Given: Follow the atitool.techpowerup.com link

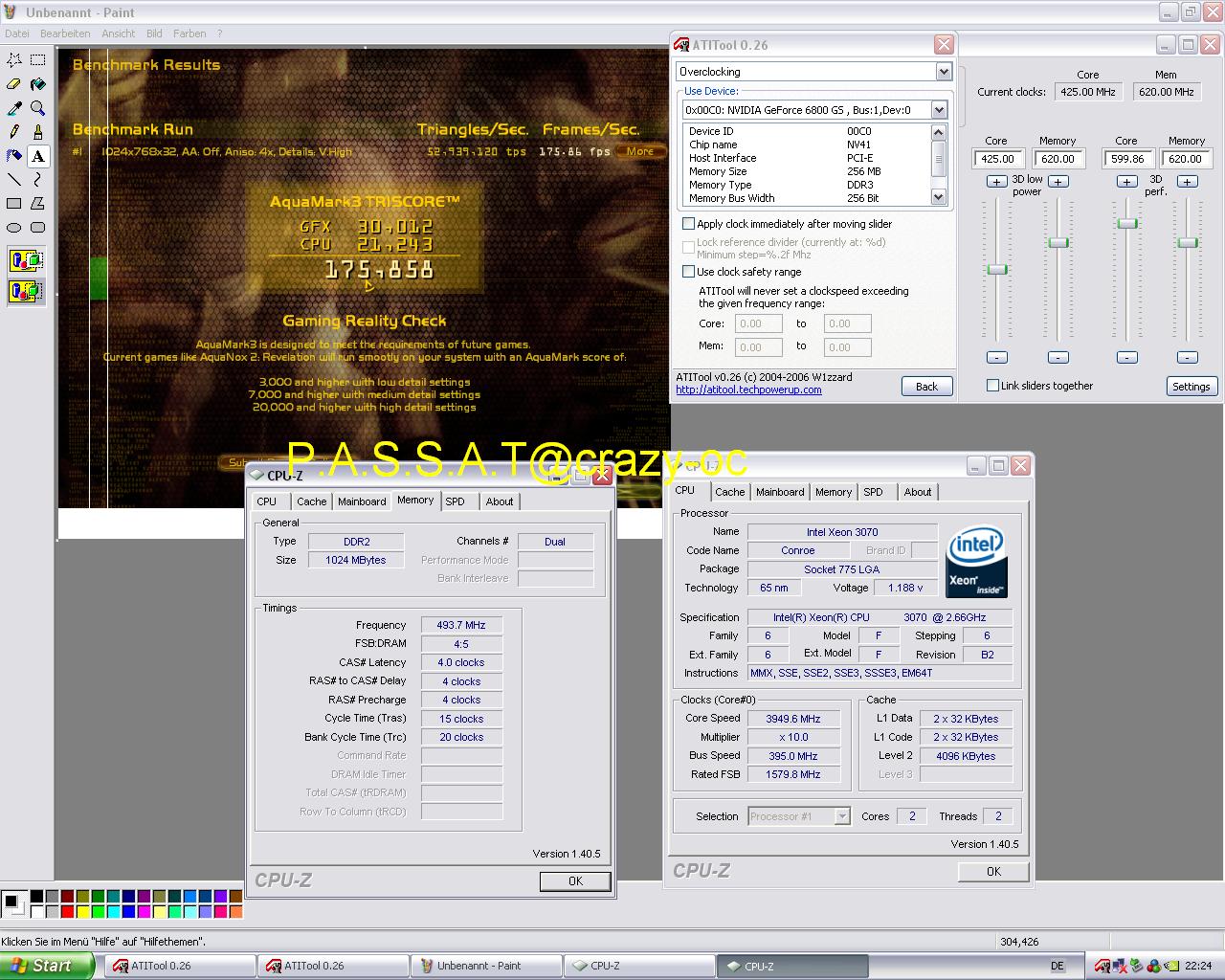Looking at the screenshot, I should point(748,390).
